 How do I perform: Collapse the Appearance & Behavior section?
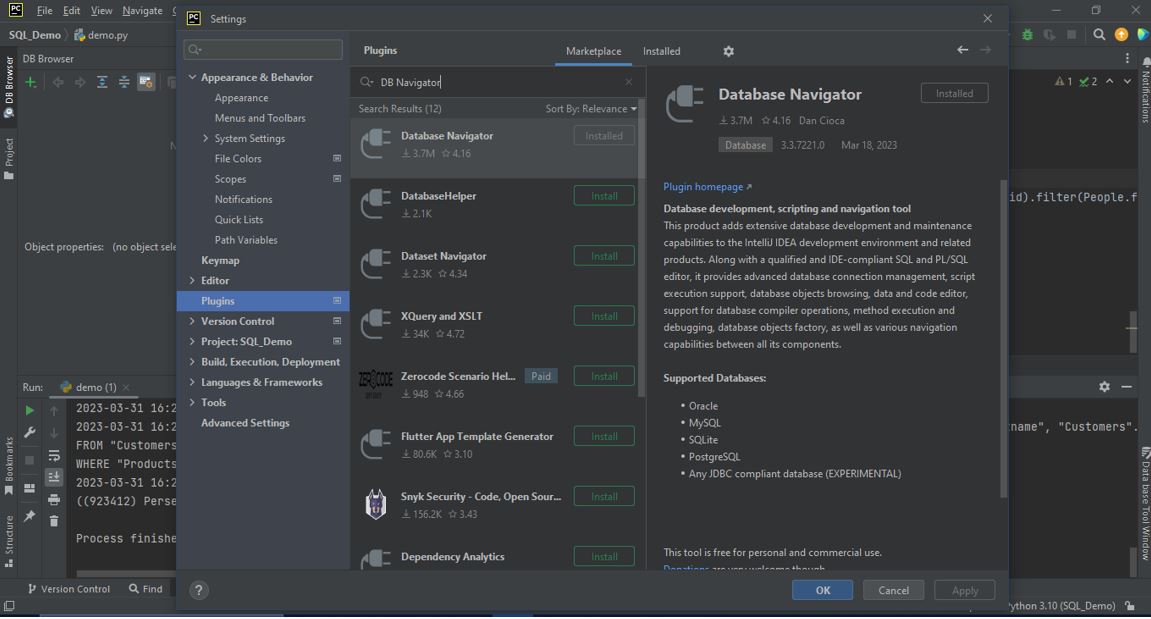[192, 78]
